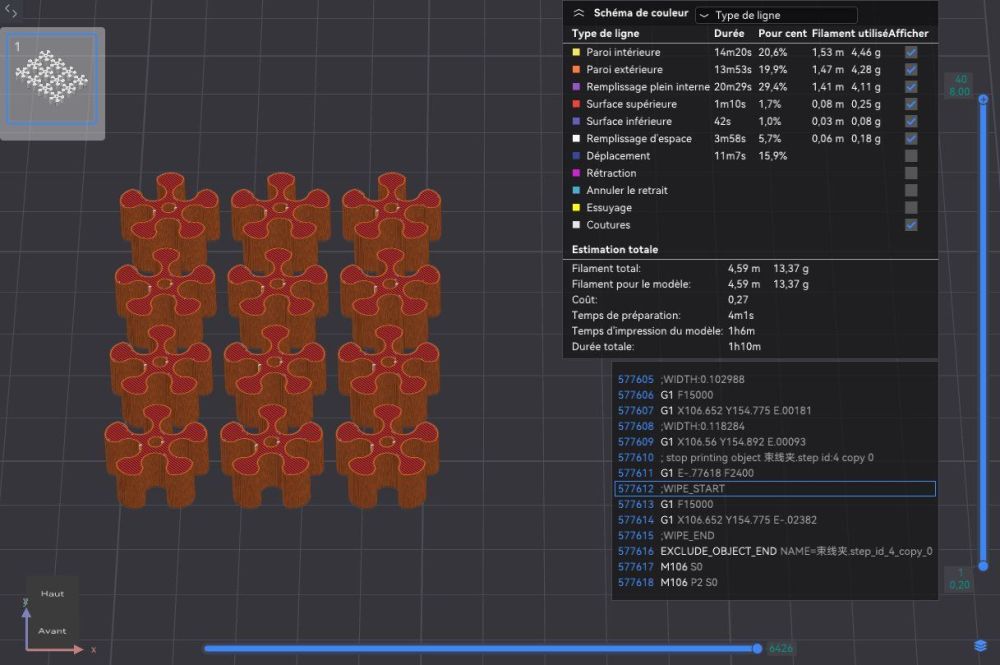Click the cyan Annuler le retrait swatch
The width and height of the screenshot is (1000, 665).
click(576, 190)
